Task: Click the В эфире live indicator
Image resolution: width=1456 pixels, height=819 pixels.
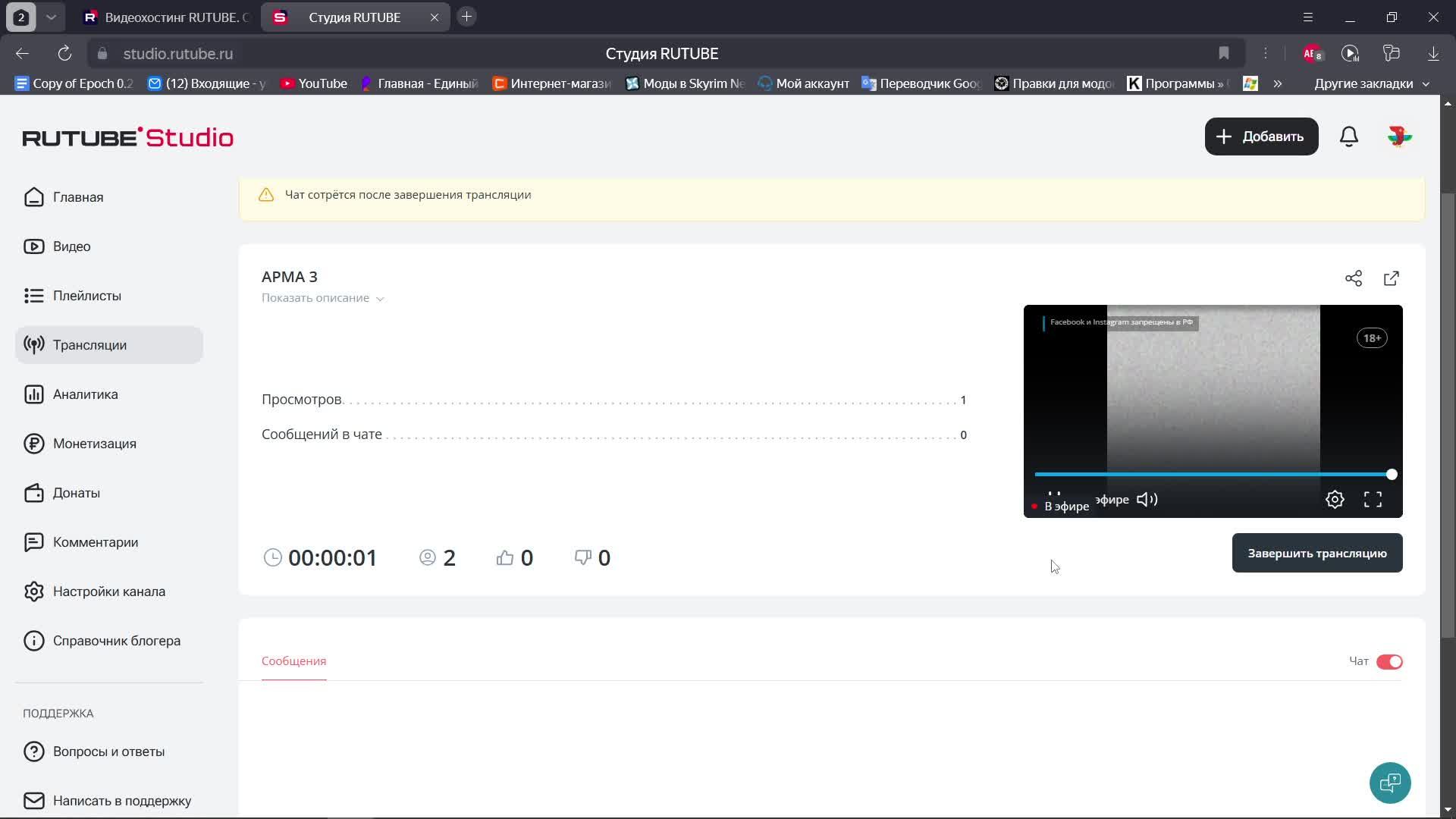Action: [1061, 506]
